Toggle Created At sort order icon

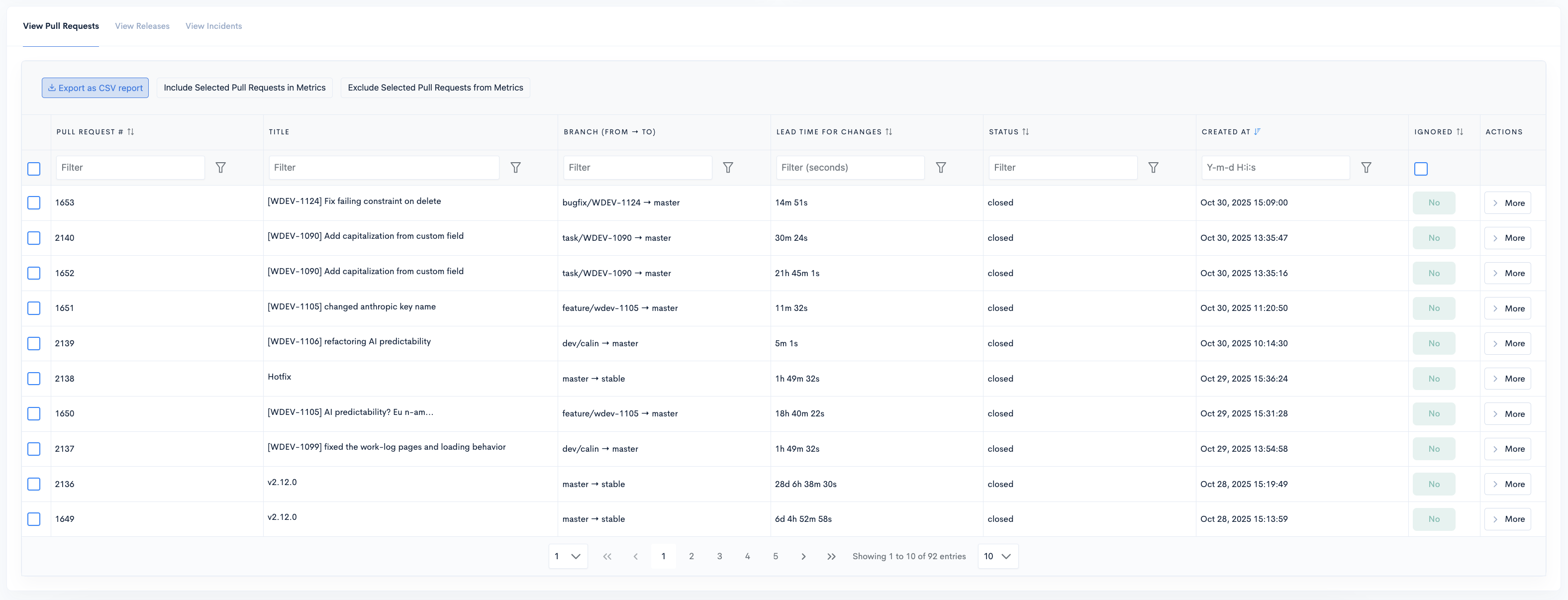tap(1257, 132)
